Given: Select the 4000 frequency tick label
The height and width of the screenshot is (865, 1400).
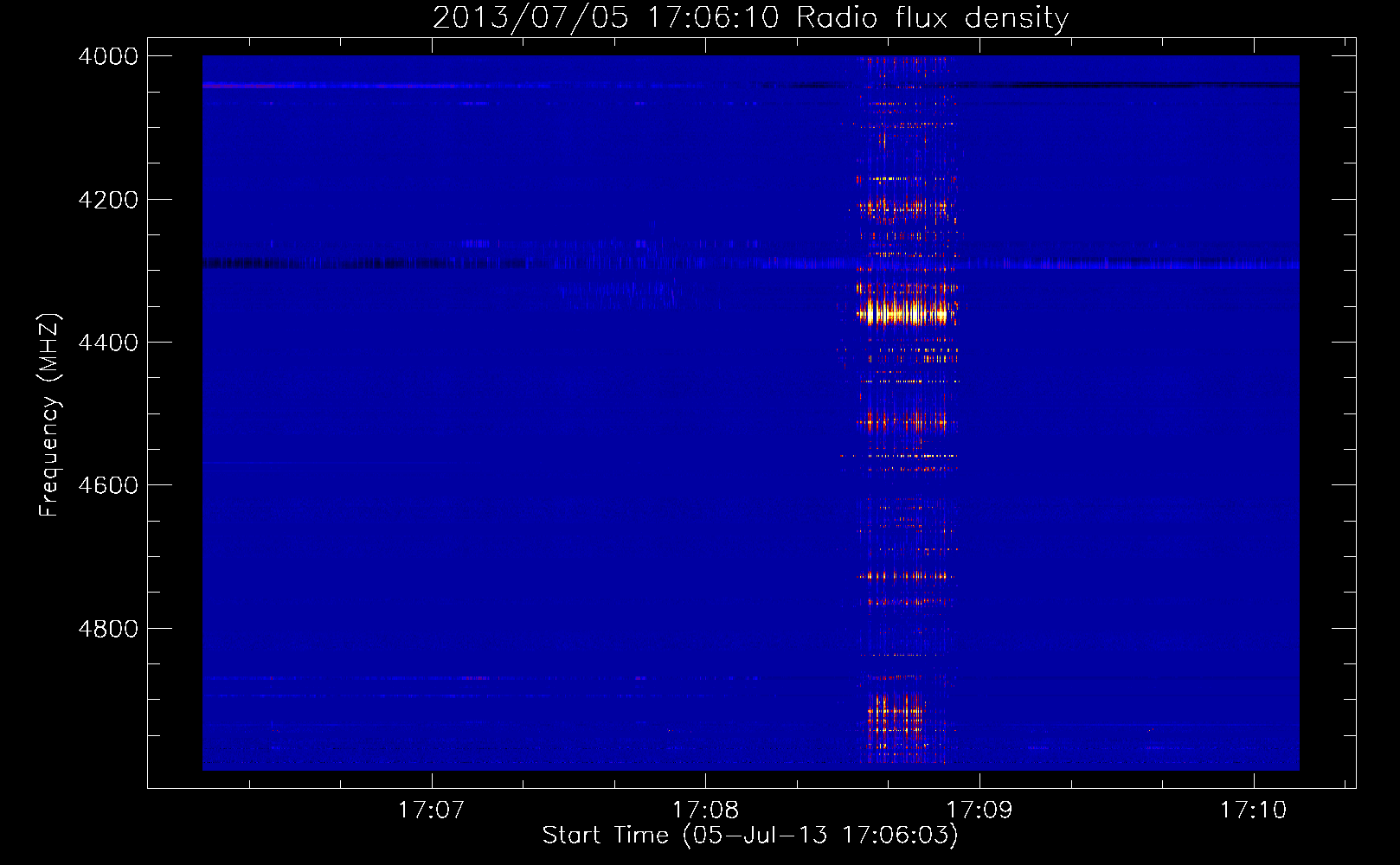Looking at the screenshot, I should [108, 56].
